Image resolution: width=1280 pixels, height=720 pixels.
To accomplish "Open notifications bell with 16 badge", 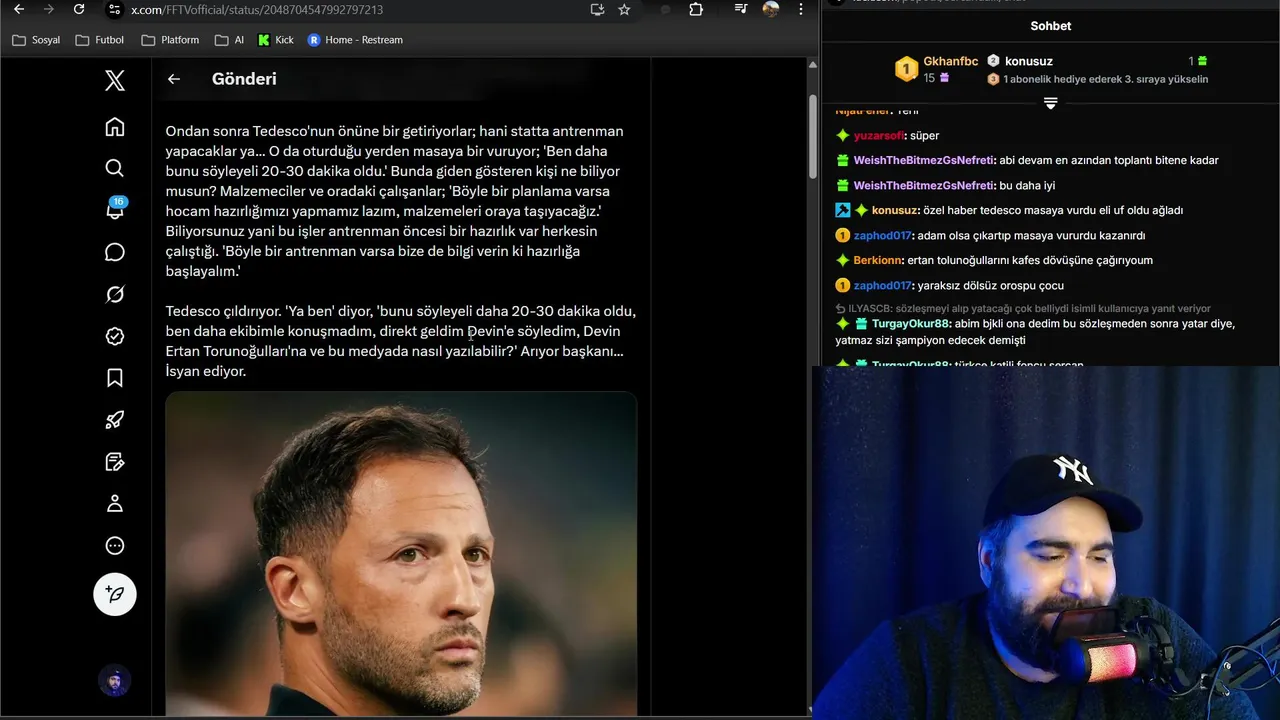I will tap(115, 209).
